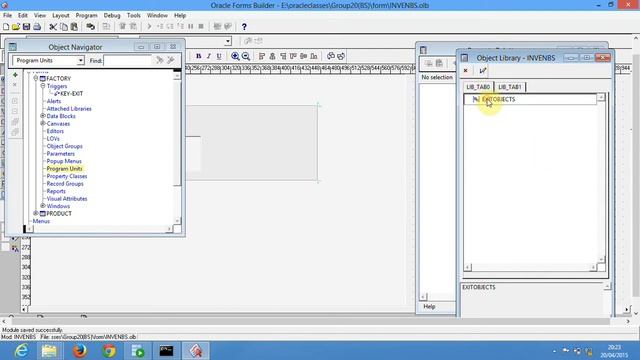
Task: Click the Save floppy disk icon
Action: click(27, 27)
